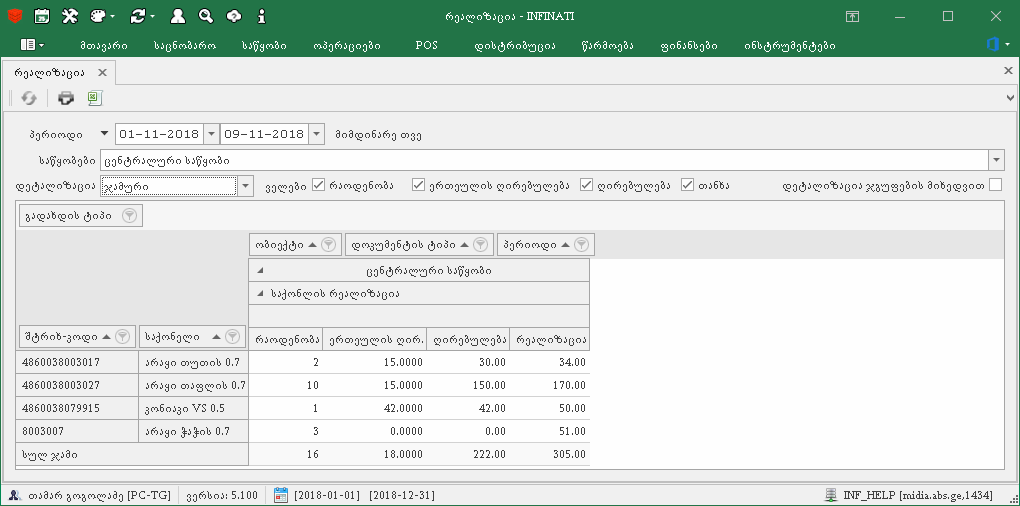Image resolution: width=1020 pixels, height=506 pixels.
Task: Enable დეტალიზაცია ჯგუფების მიხედვით checkbox
Action: click(995, 185)
